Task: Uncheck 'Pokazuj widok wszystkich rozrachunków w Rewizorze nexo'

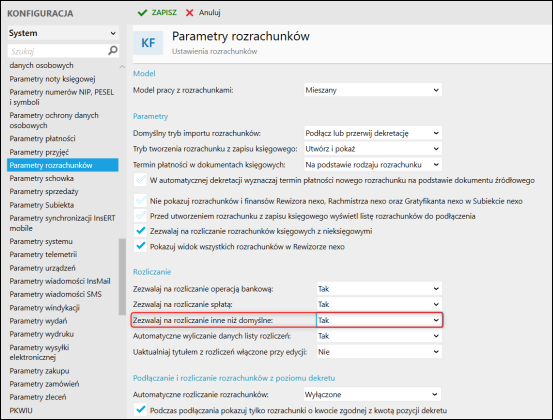Action: (141, 246)
